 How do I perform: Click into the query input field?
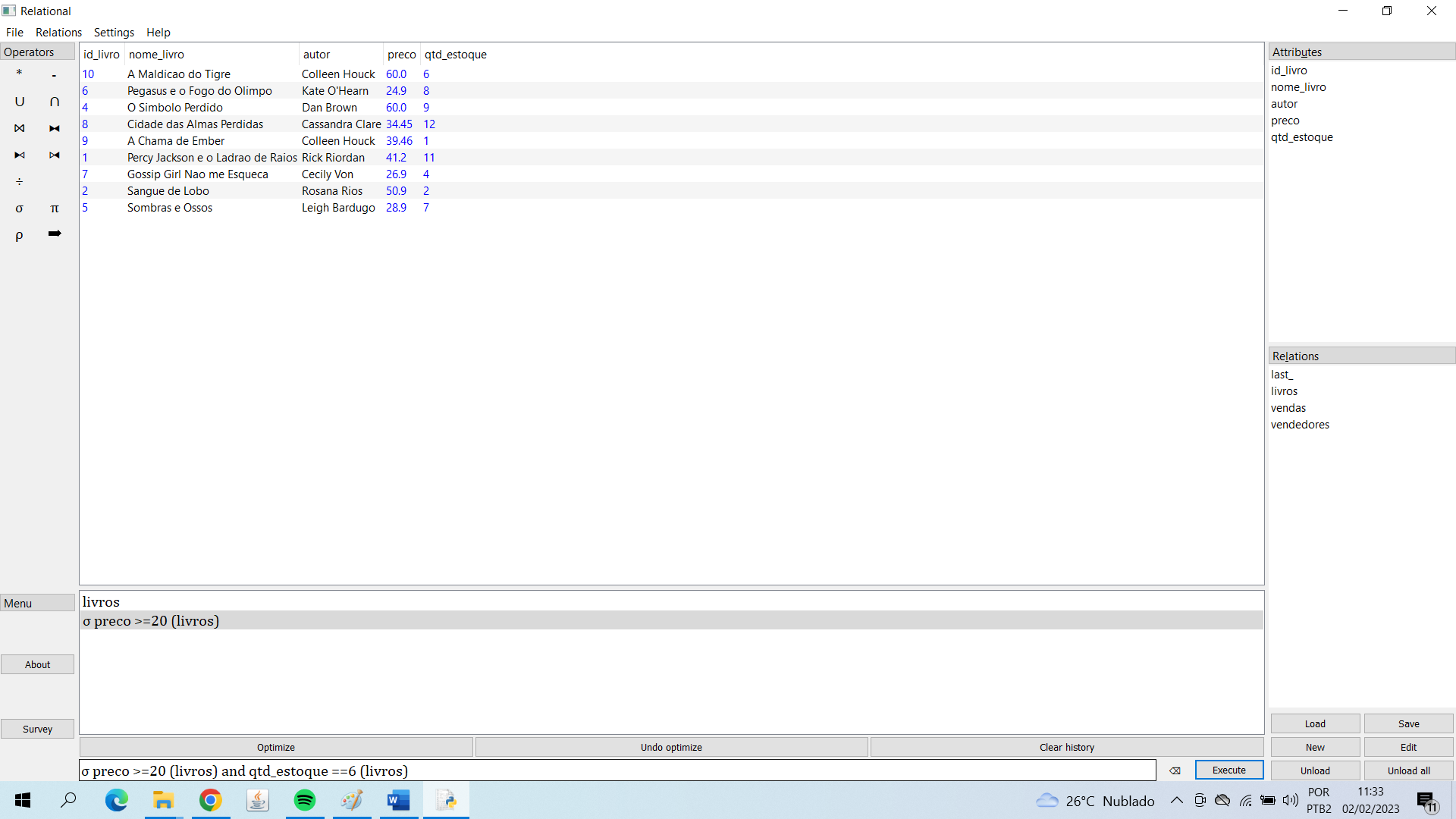coord(617,770)
